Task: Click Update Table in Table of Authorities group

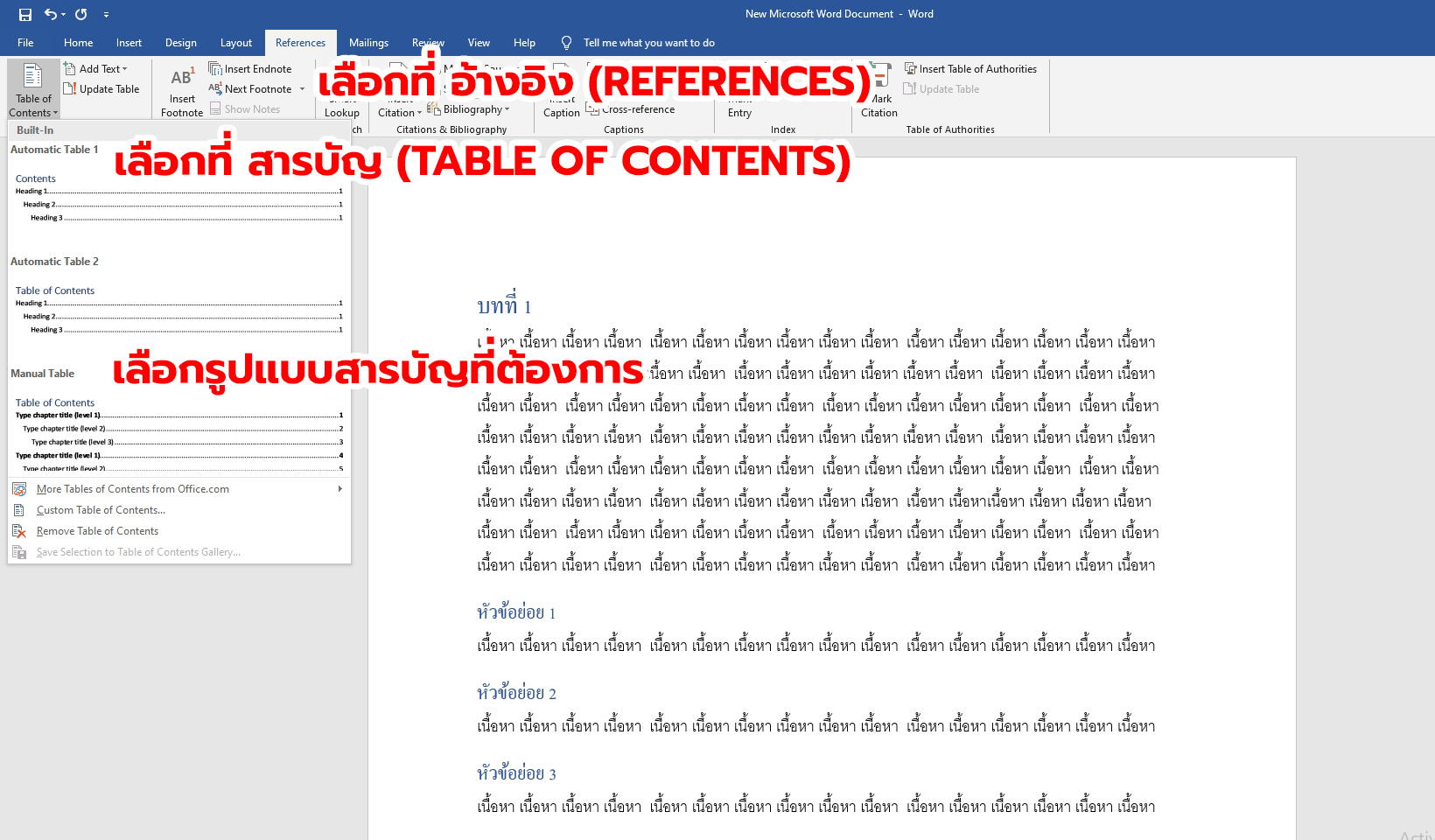Action: 941,88
